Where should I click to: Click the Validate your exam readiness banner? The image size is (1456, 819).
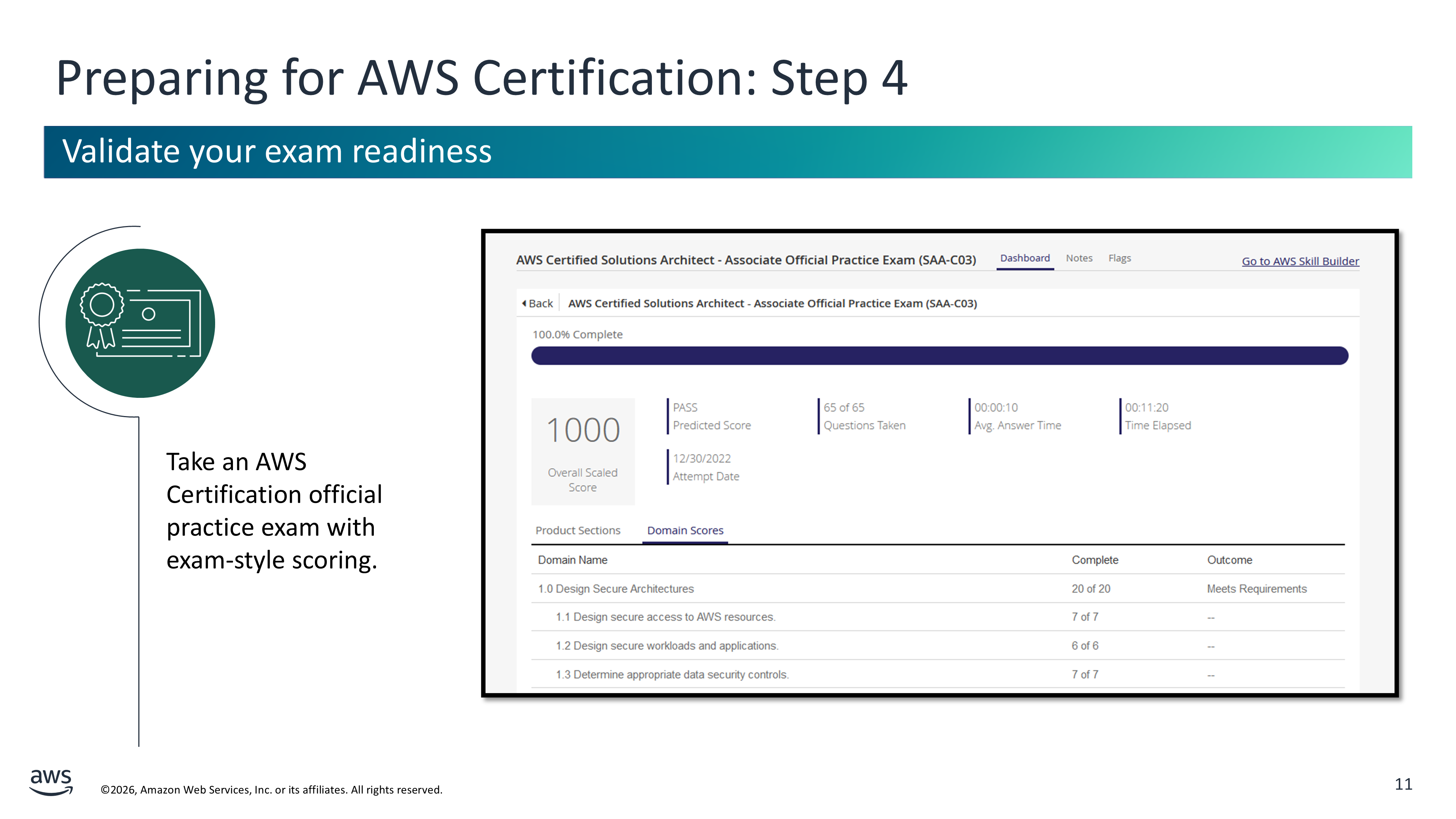(x=727, y=152)
